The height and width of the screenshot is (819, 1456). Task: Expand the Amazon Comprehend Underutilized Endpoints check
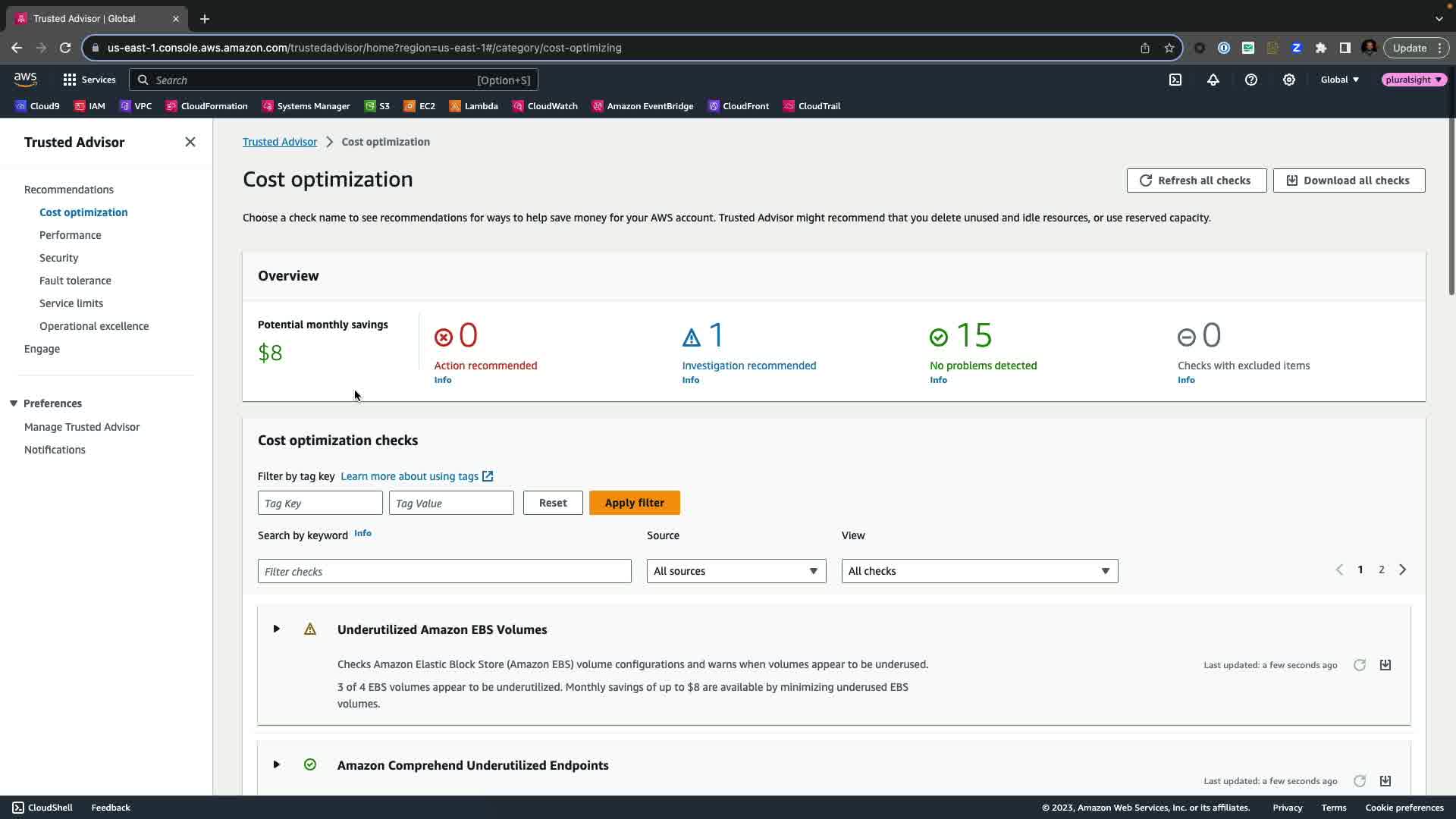tap(277, 764)
